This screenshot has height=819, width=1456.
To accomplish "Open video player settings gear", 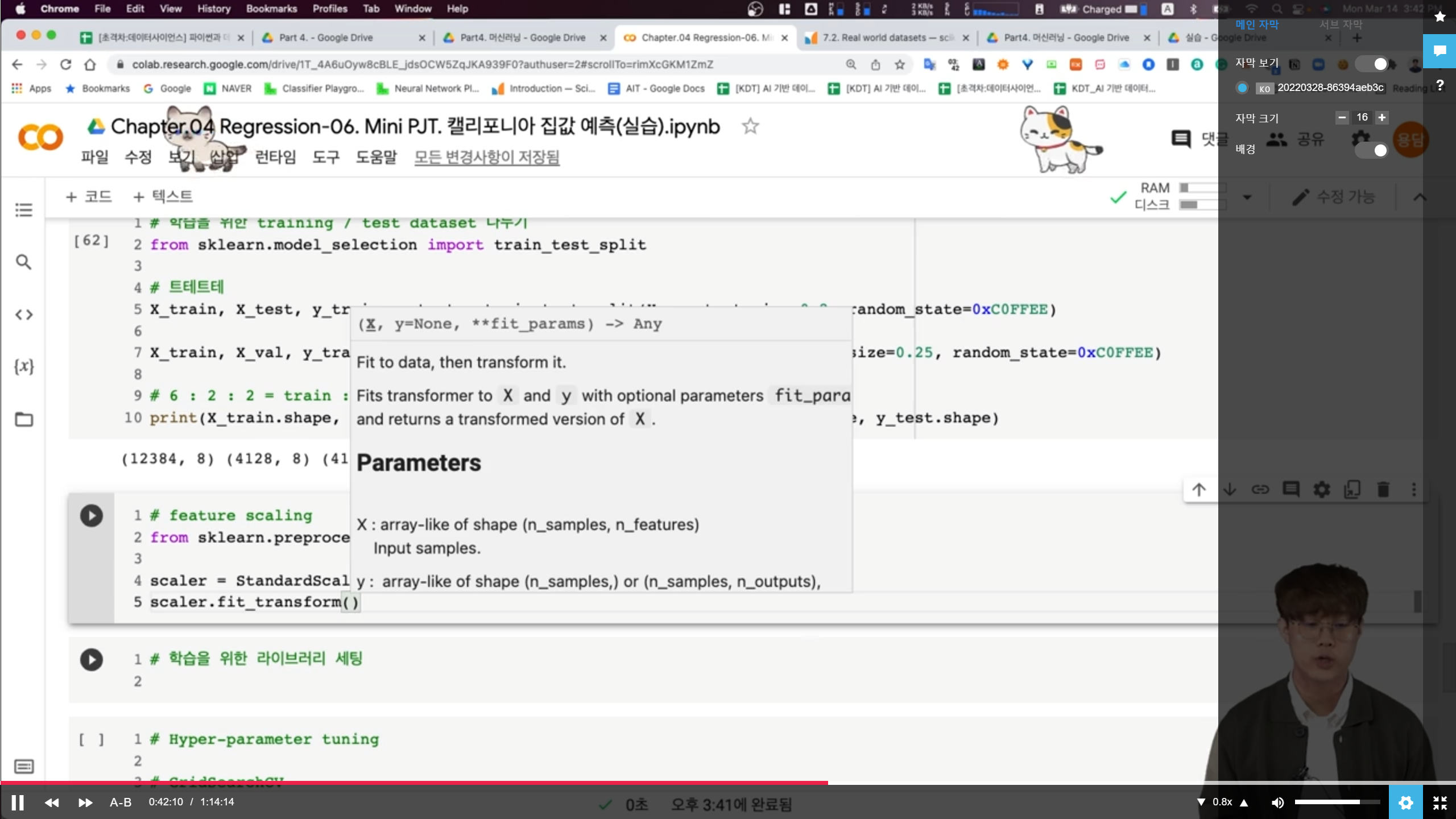I will [x=1405, y=803].
